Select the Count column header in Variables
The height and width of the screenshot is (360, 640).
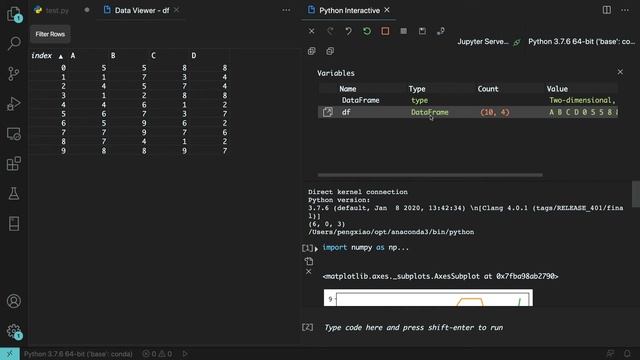click(488, 89)
